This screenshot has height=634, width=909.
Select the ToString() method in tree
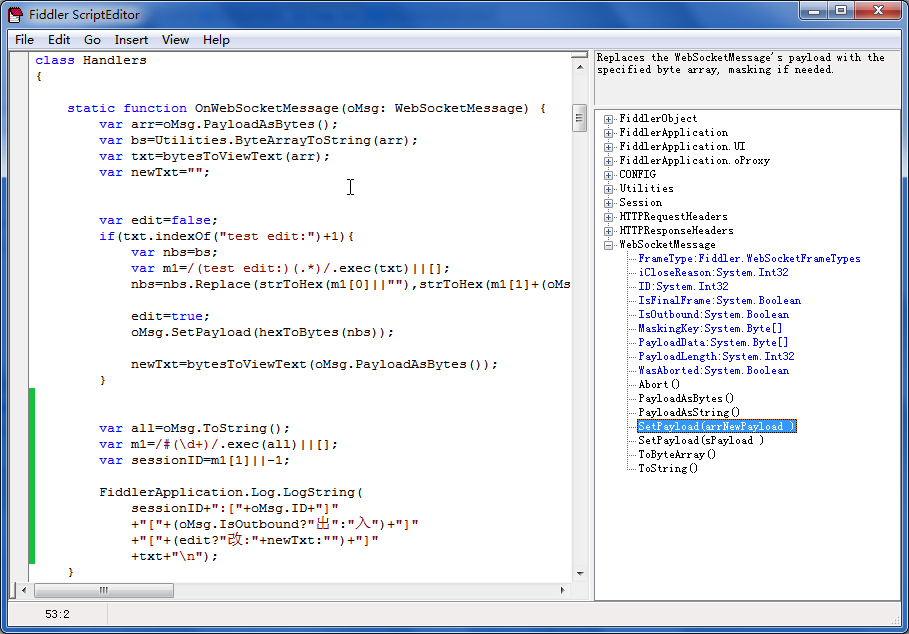(668, 468)
